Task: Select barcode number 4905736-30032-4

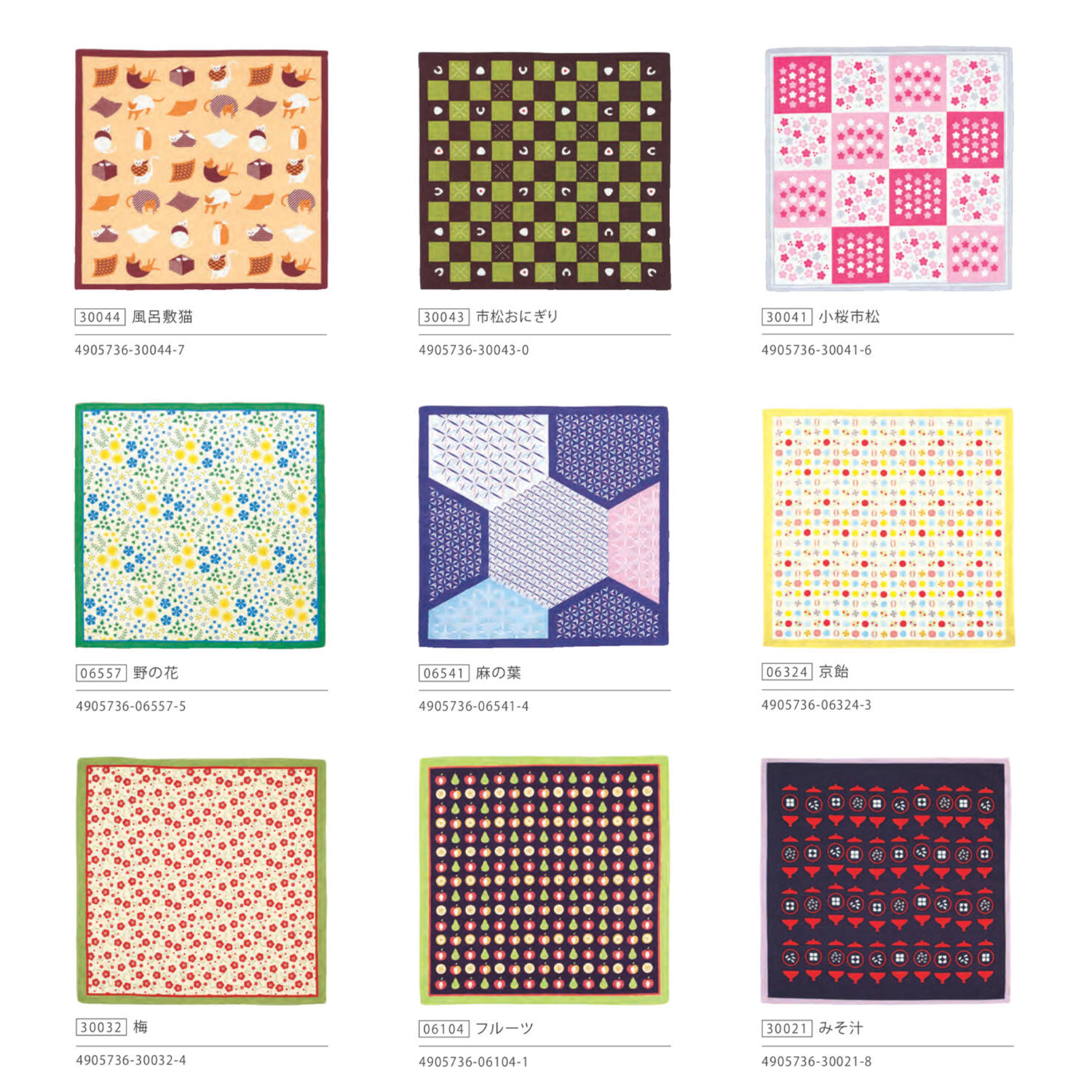Action: point(131,1060)
